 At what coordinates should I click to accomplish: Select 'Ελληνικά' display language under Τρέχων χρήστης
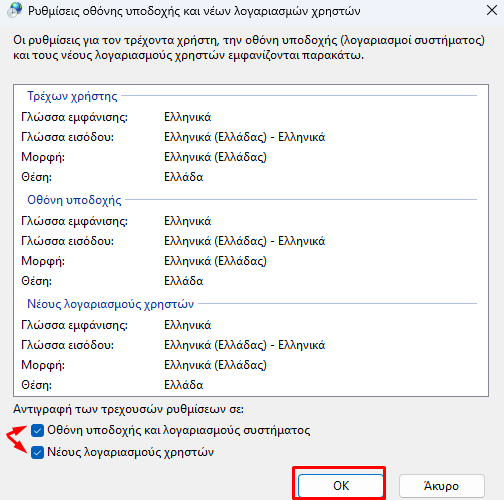pyautogui.click(x=188, y=117)
